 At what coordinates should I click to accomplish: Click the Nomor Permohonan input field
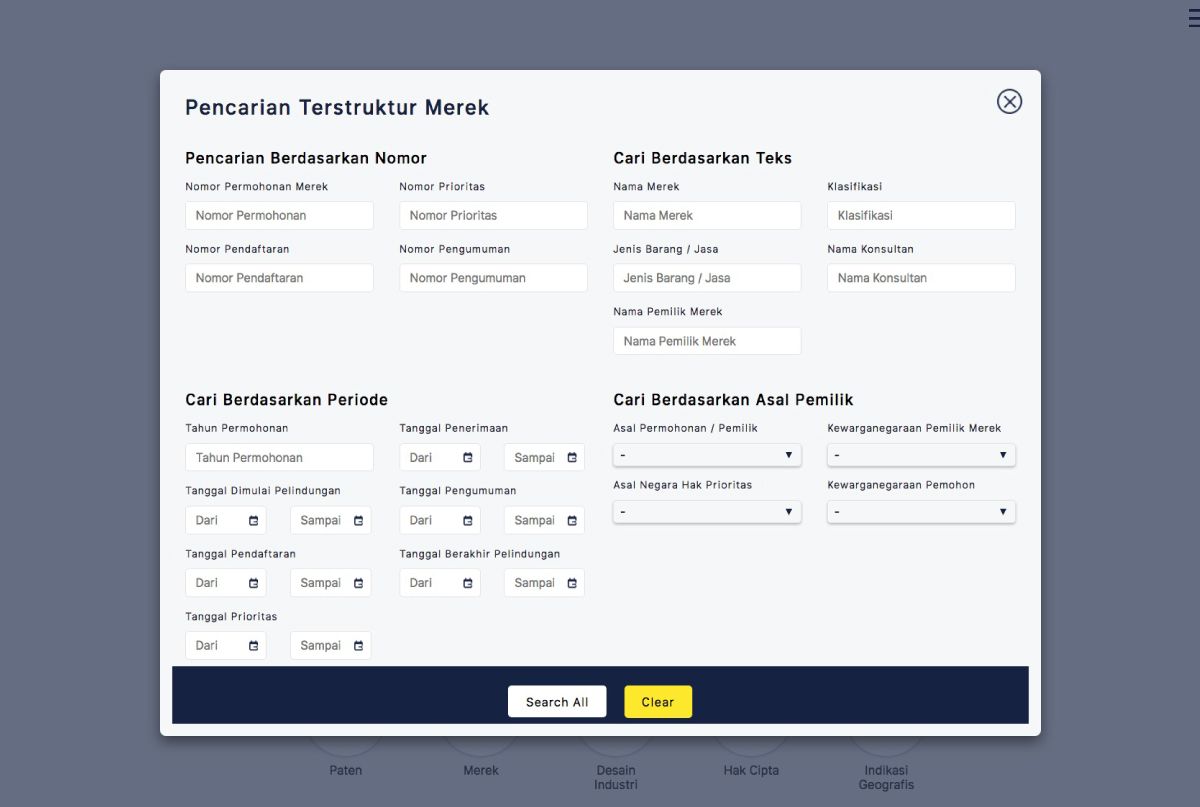[279, 216]
